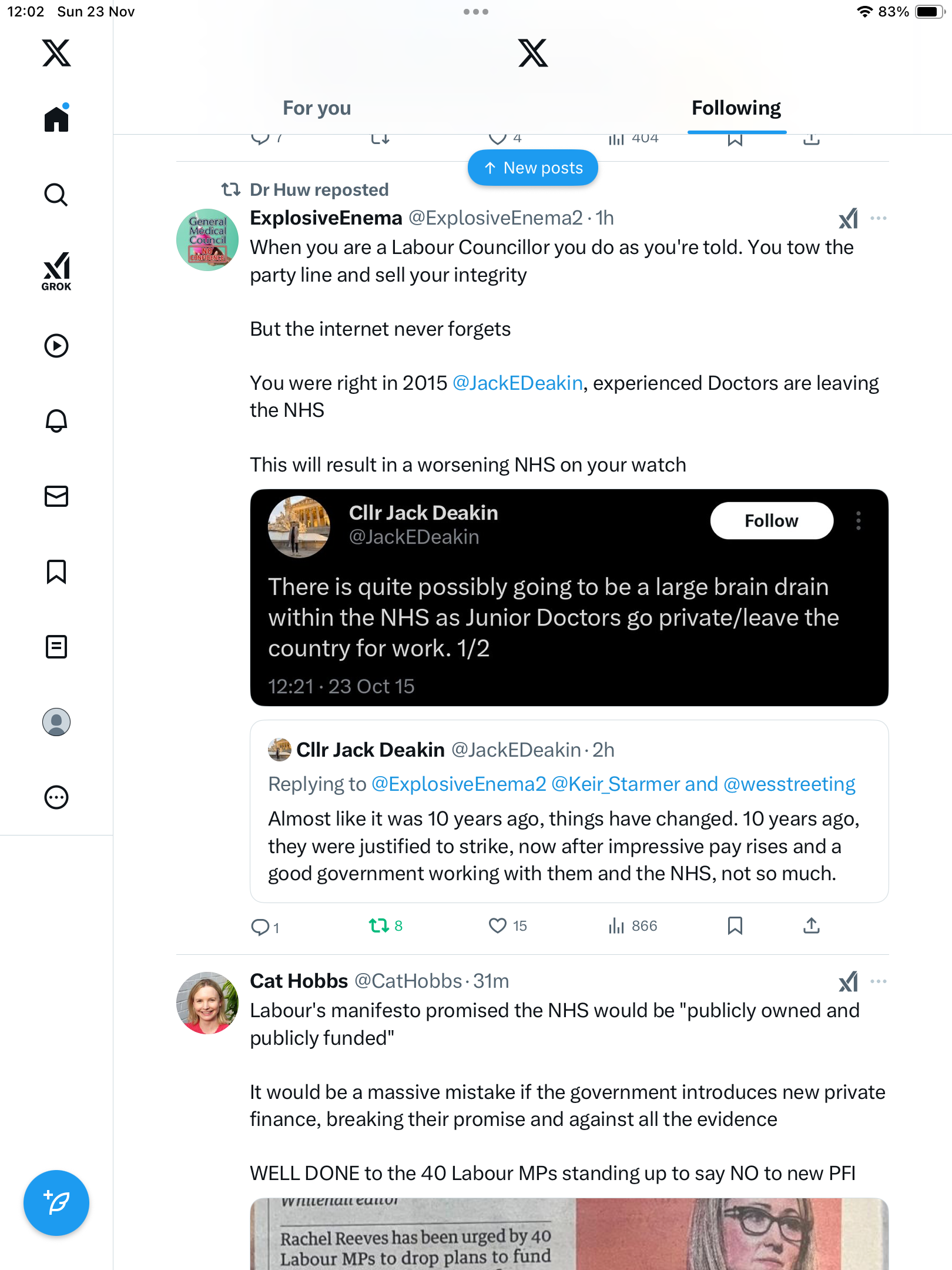Open more options on Cat Hobbs post
This screenshot has width=952, height=1270.
point(879,981)
